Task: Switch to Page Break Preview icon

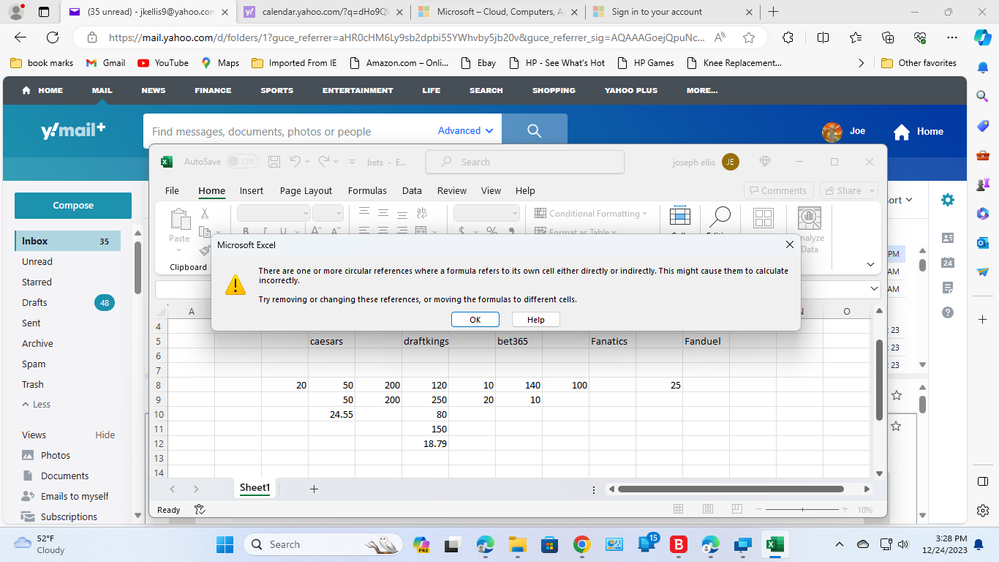Action: (737, 509)
